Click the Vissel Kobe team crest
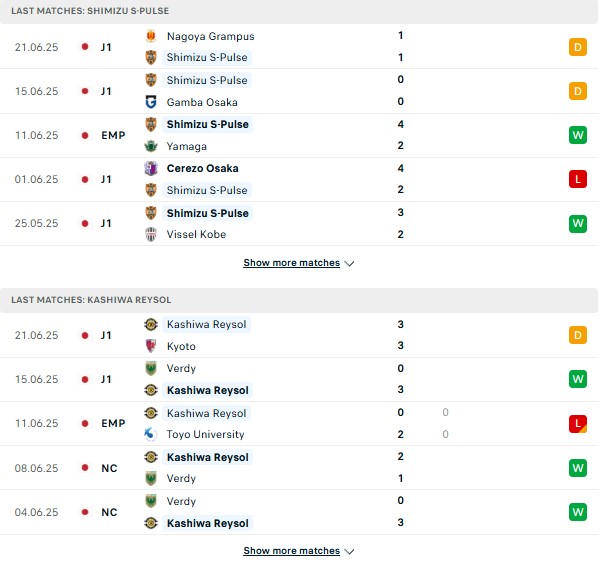The width and height of the screenshot is (600, 571). click(151, 234)
